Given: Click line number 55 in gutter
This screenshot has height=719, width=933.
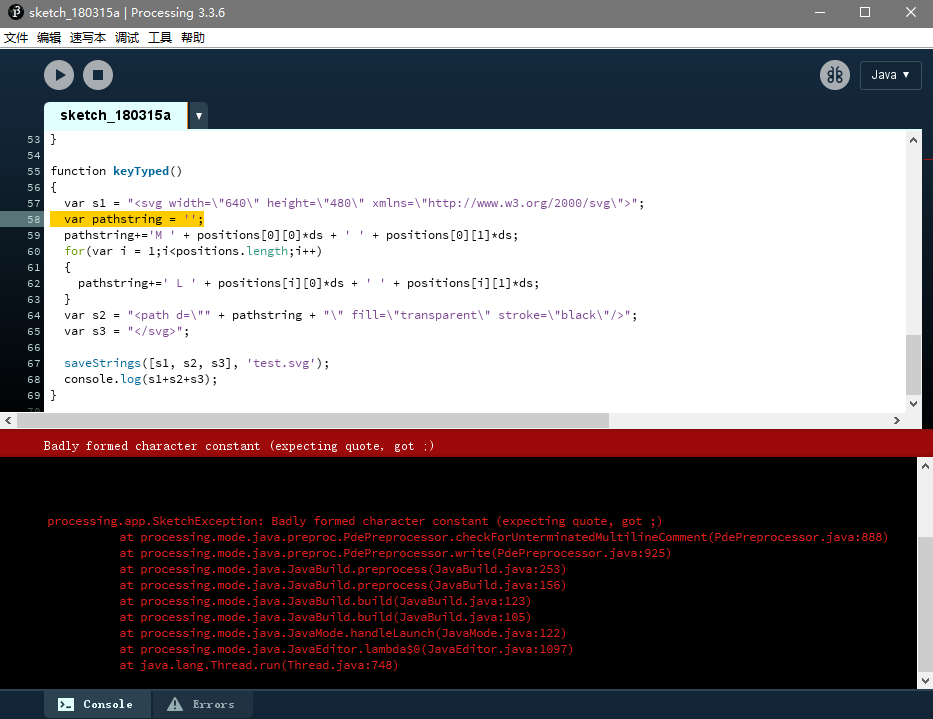Looking at the screenshot, I should click(x=34, y=171).
